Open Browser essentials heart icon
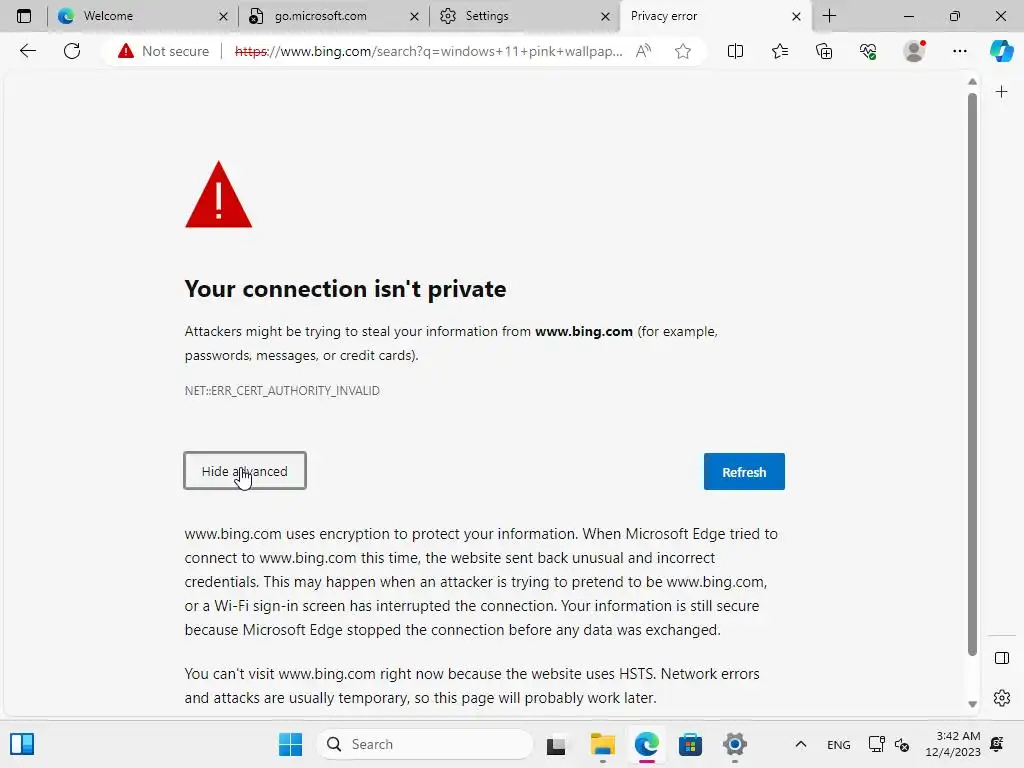1024x768 pixels. [x=868, y=51]
